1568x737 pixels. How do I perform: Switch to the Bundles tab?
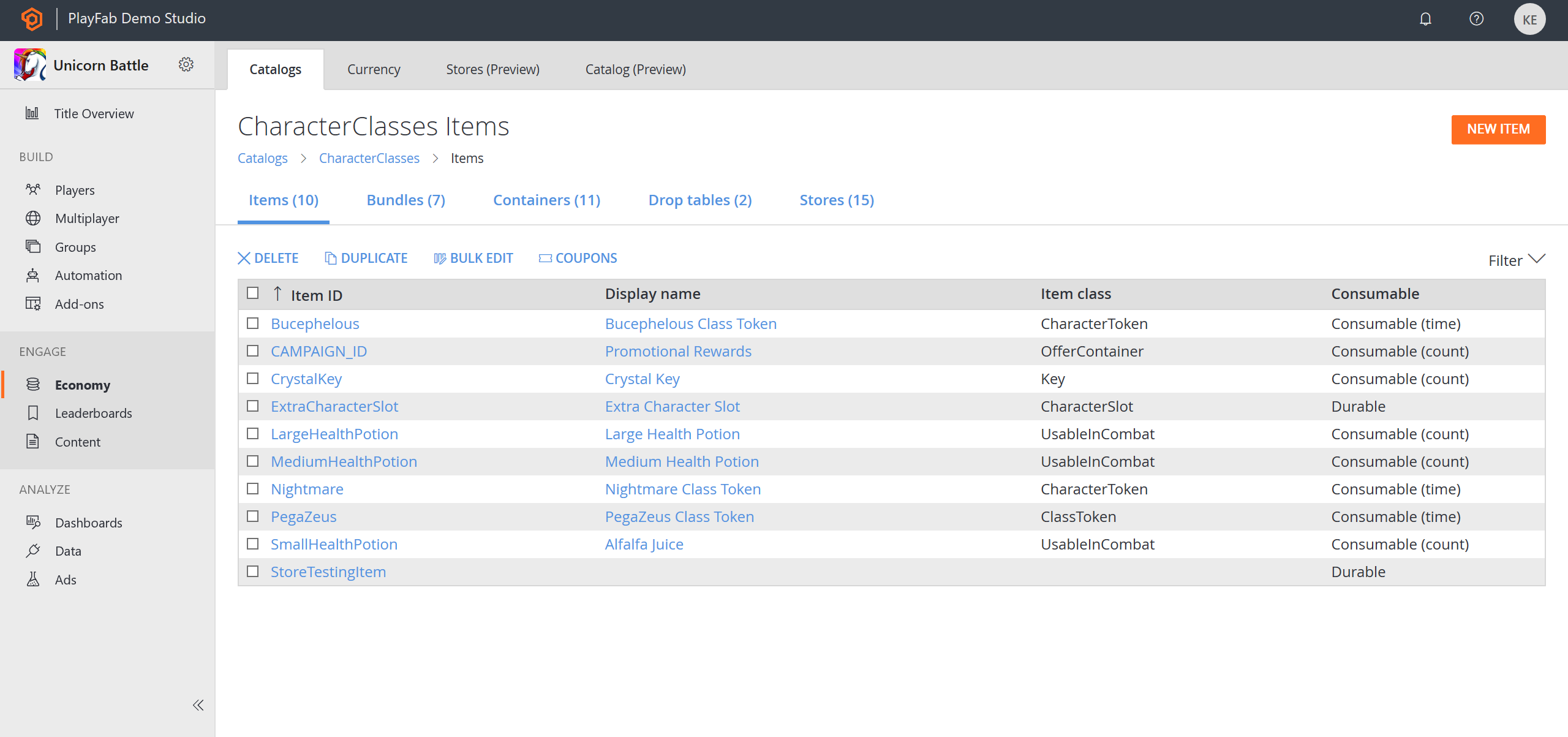pos(407,199)
